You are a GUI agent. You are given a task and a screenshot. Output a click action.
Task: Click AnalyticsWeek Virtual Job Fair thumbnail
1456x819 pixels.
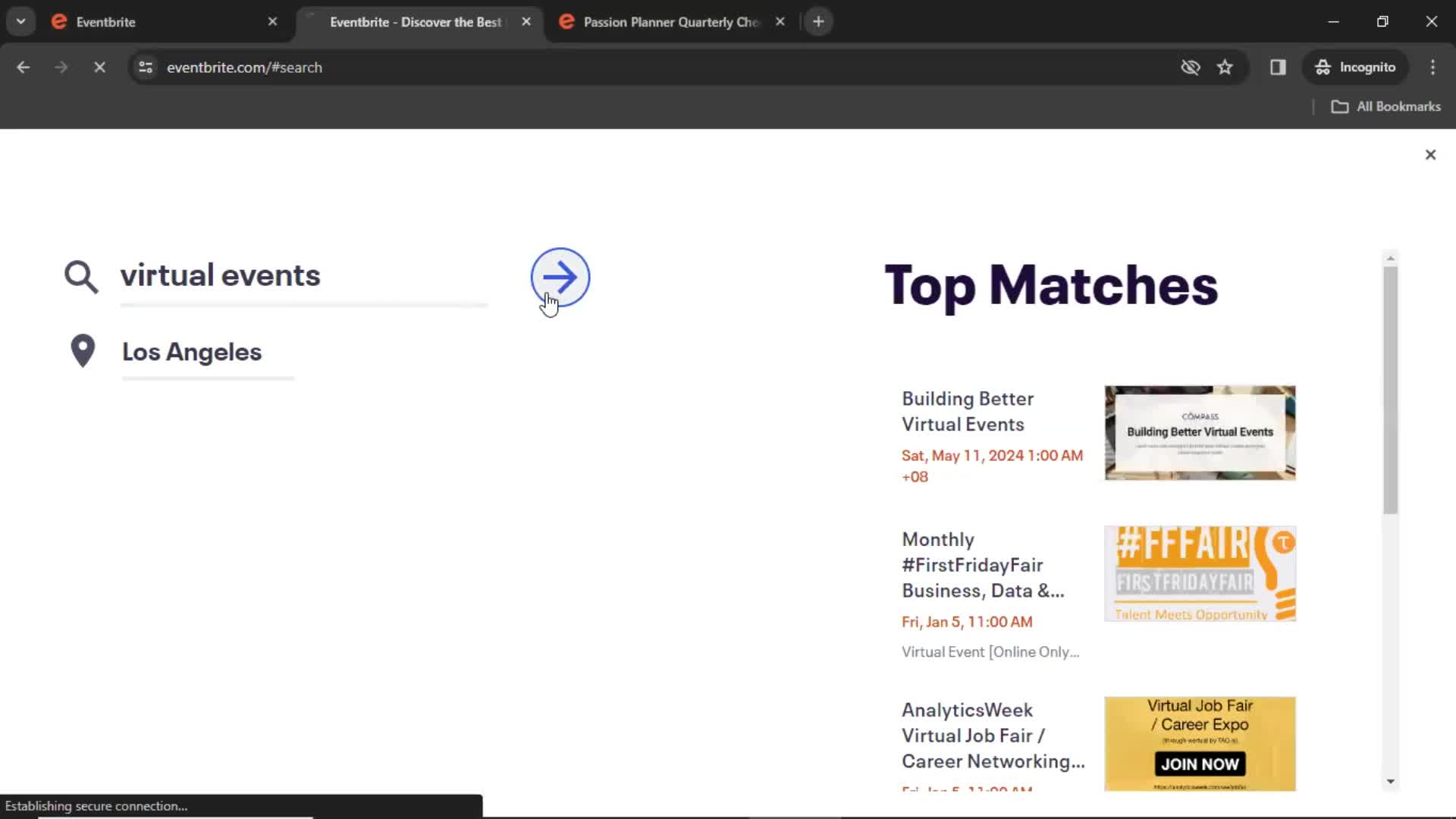click(x=1199, y=742)
